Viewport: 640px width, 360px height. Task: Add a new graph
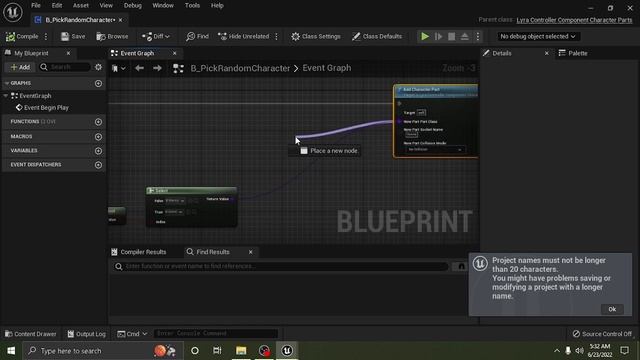(98, 83)
